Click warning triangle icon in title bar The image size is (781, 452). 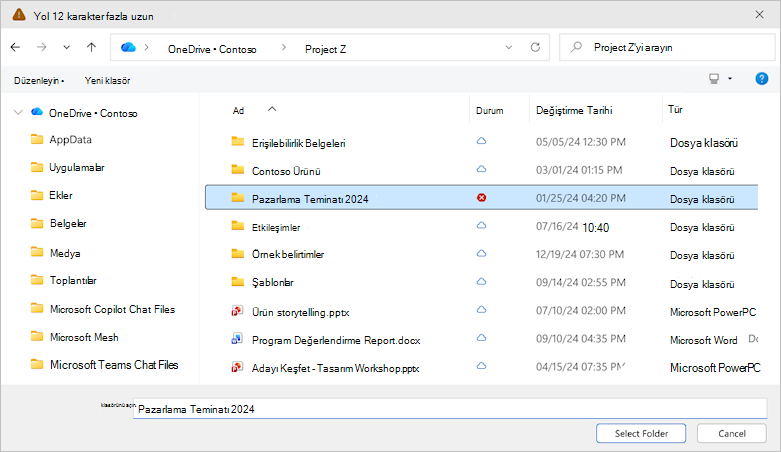19,14
